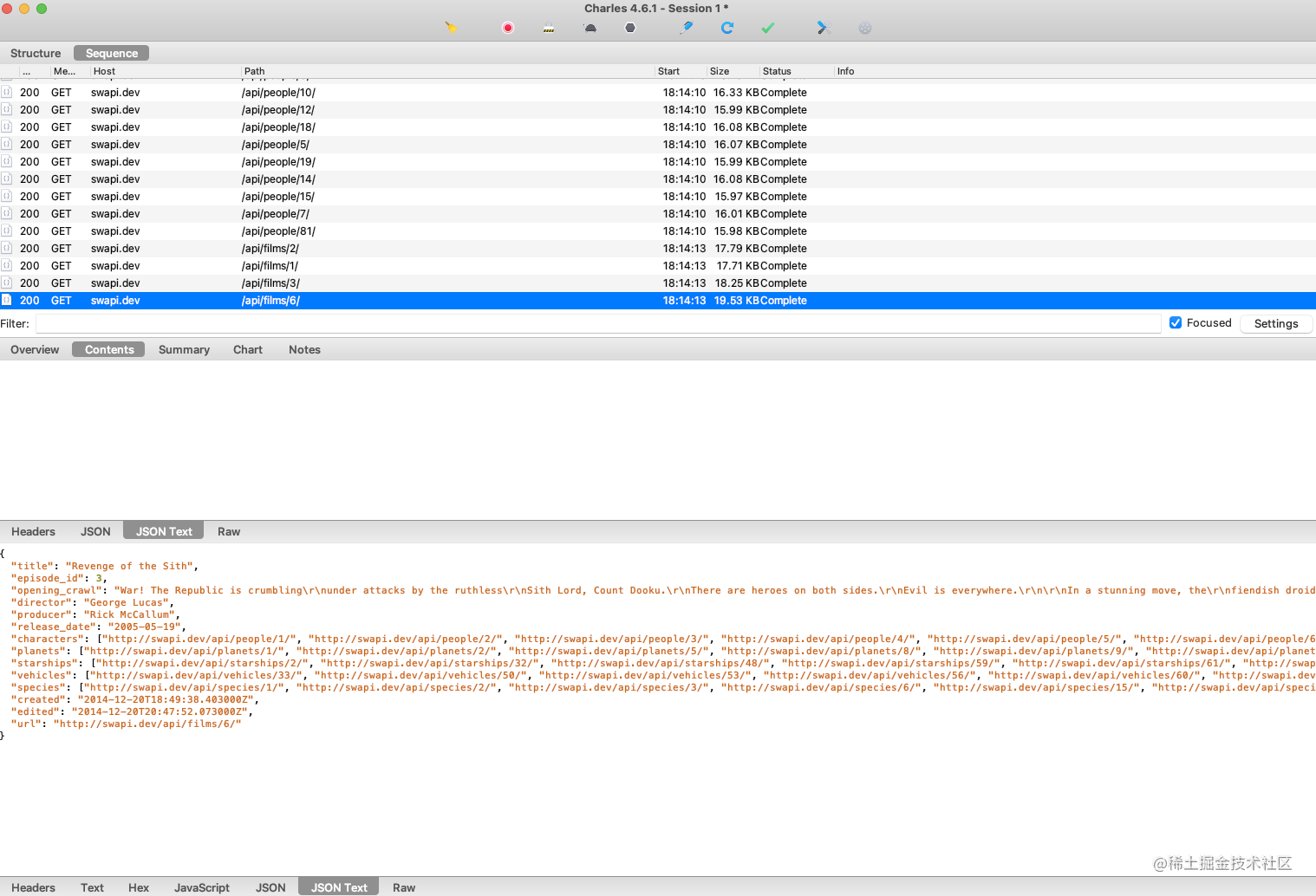
Task: Click the "2005-05-19" release date value
Action: [x=144, y=627]
